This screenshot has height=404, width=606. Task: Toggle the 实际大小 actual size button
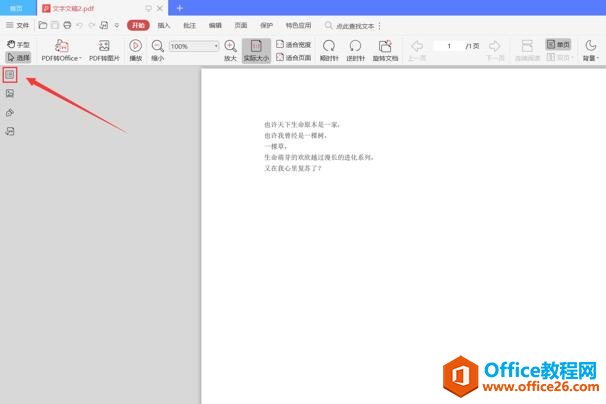point(256,50)
